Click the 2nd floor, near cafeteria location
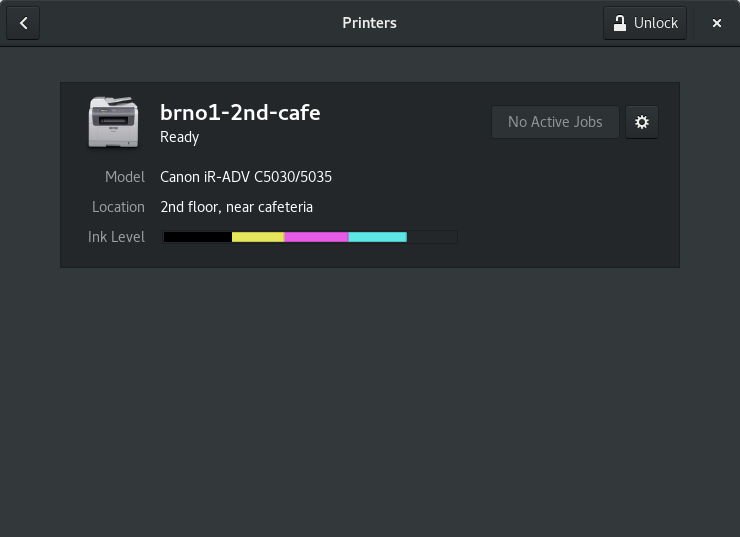 (x=236, y=207)
